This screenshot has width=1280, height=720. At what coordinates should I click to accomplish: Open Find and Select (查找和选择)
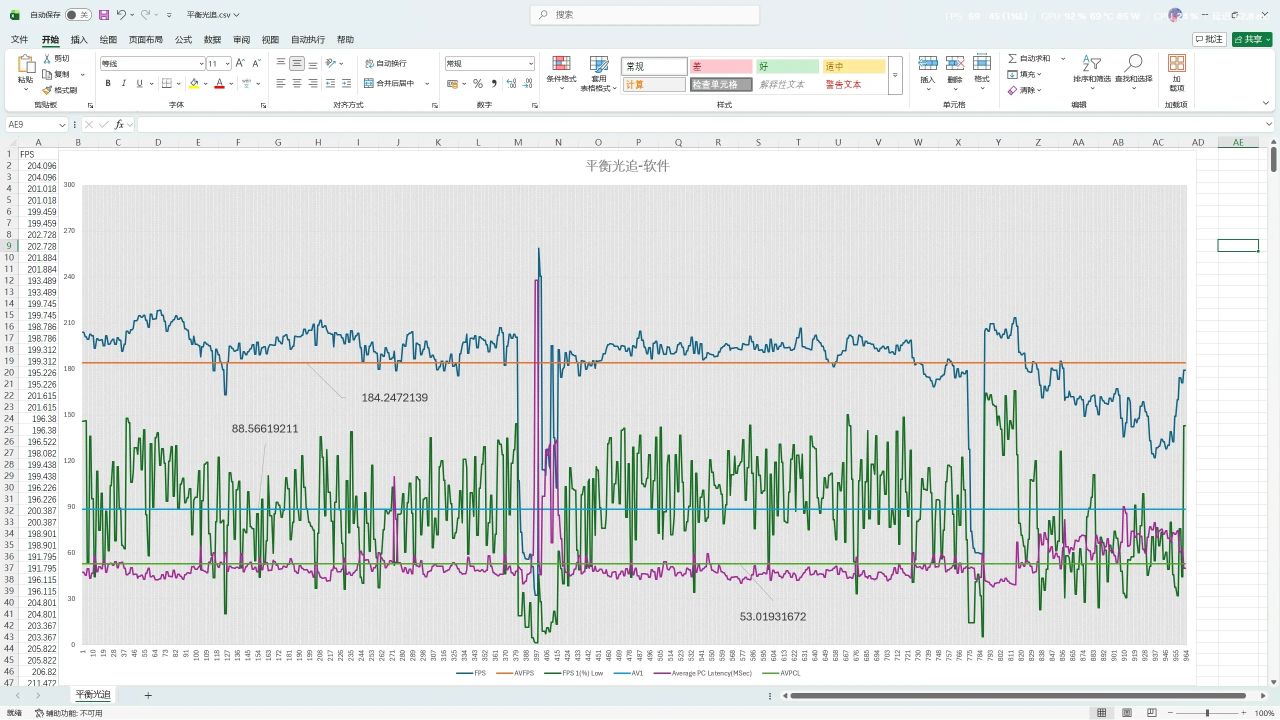click(1133, 70)
